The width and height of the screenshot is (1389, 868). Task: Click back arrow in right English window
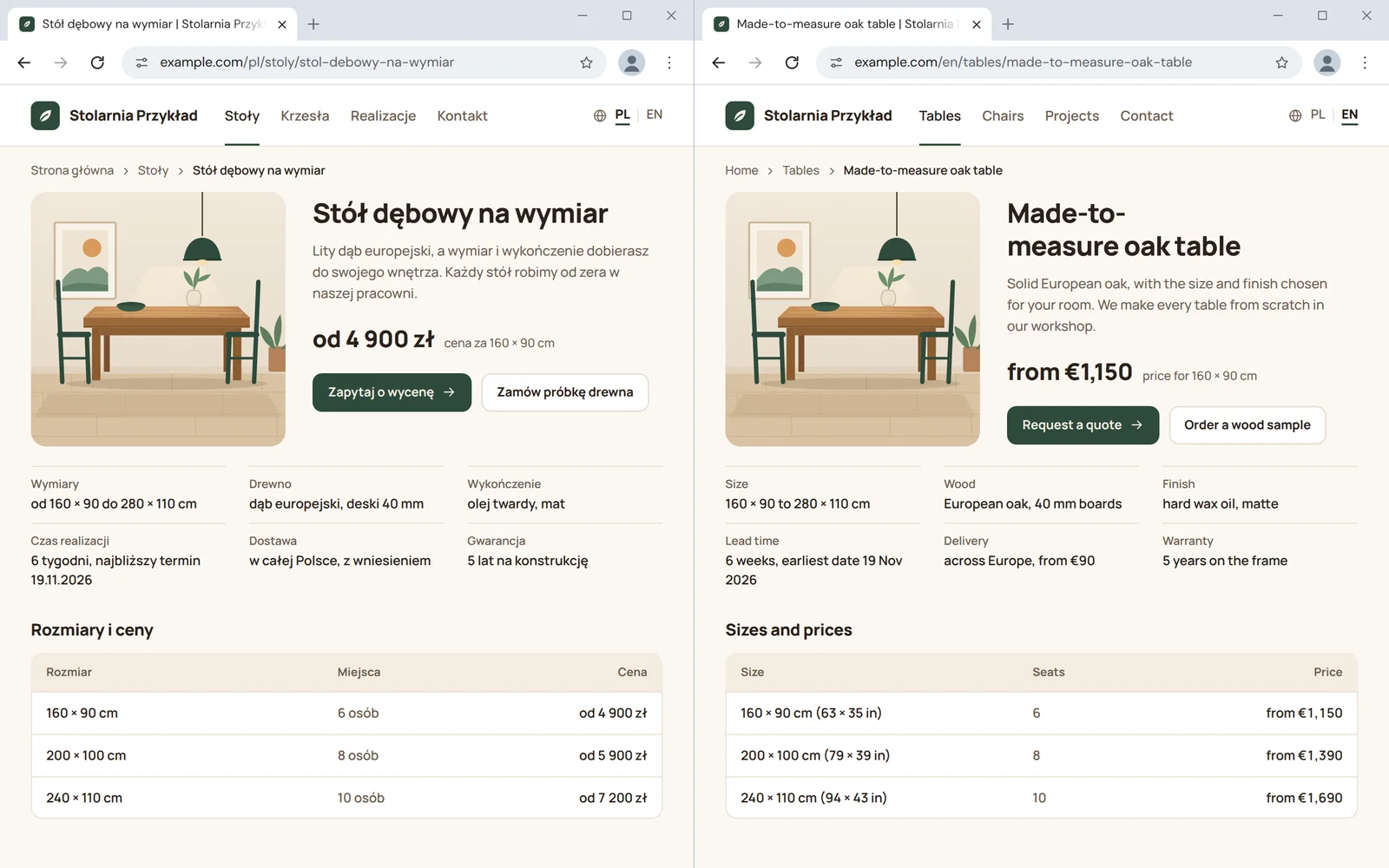[x=719, y=62]
